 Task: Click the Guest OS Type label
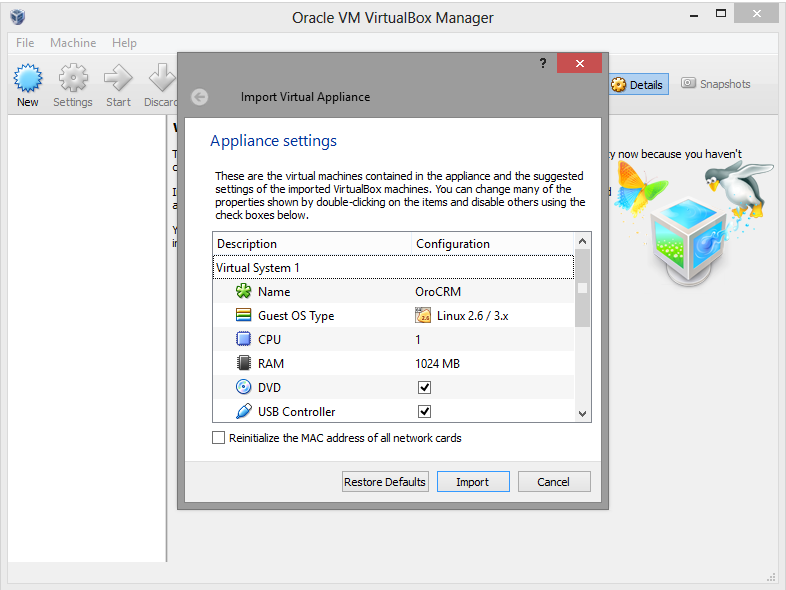(296, 316)
